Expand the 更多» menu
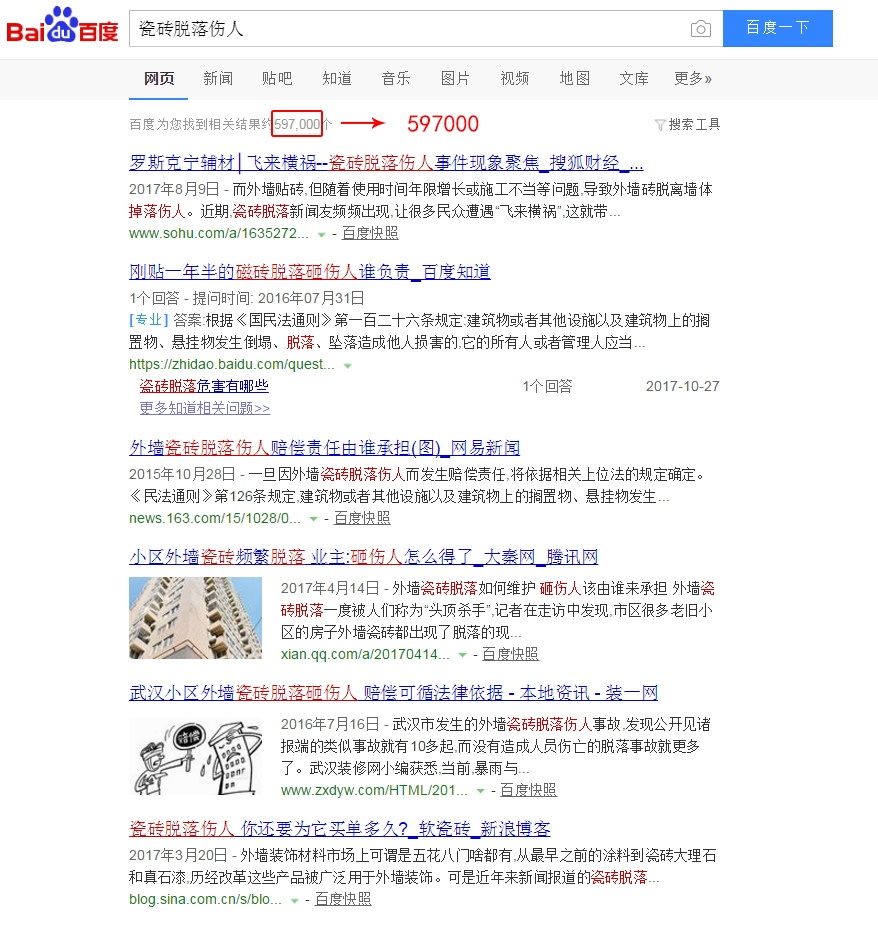 coord(693,78)
